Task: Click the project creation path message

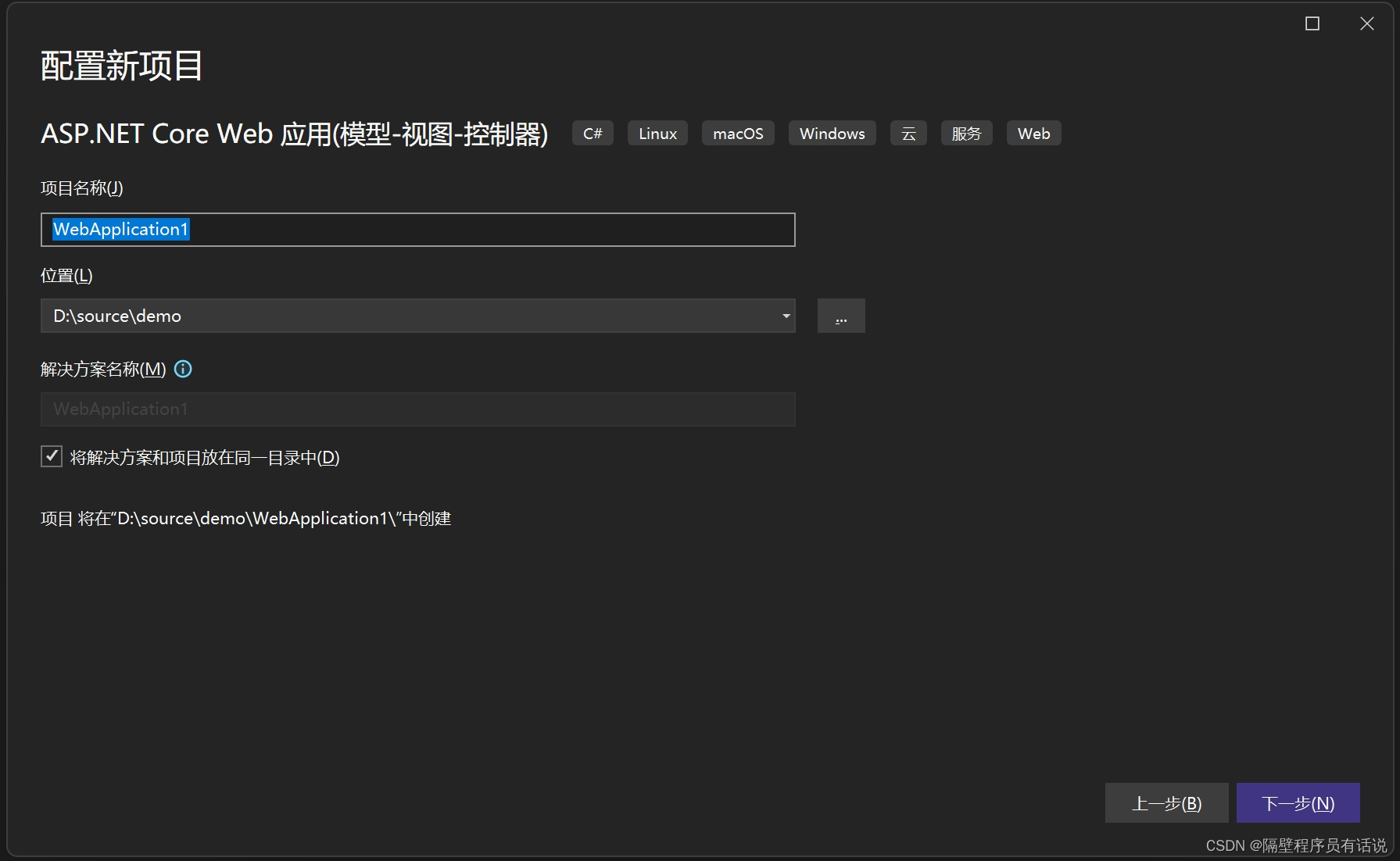Action: click(246, 519)
